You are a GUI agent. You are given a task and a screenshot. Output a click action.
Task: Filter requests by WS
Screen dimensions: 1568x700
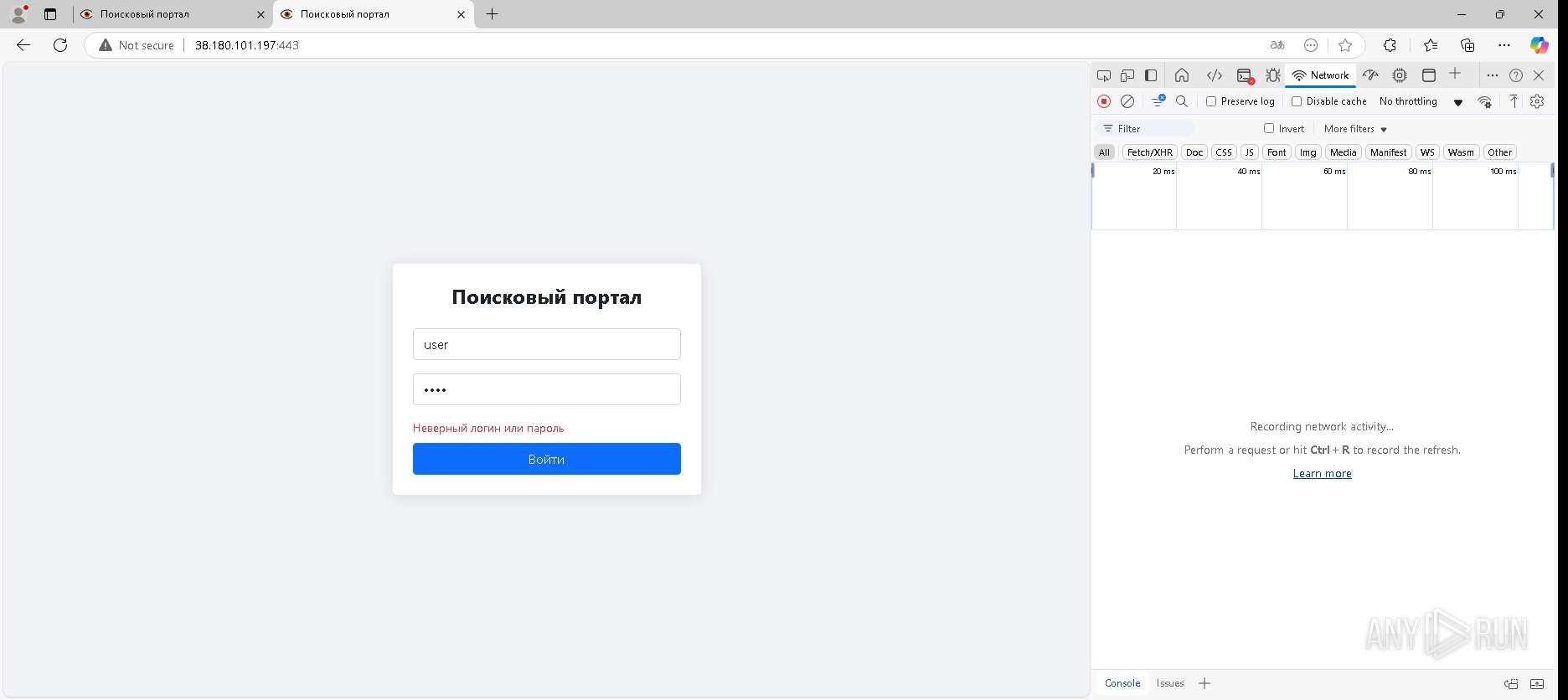tap(1427, 152)
